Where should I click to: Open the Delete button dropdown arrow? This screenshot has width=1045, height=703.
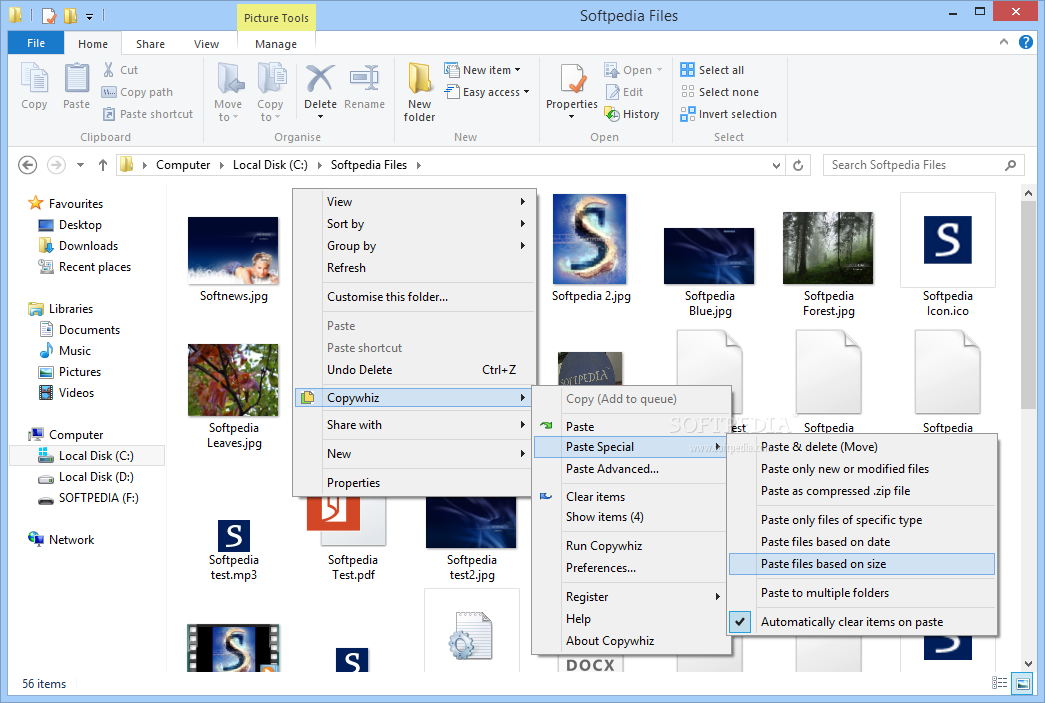pos(320,117)
